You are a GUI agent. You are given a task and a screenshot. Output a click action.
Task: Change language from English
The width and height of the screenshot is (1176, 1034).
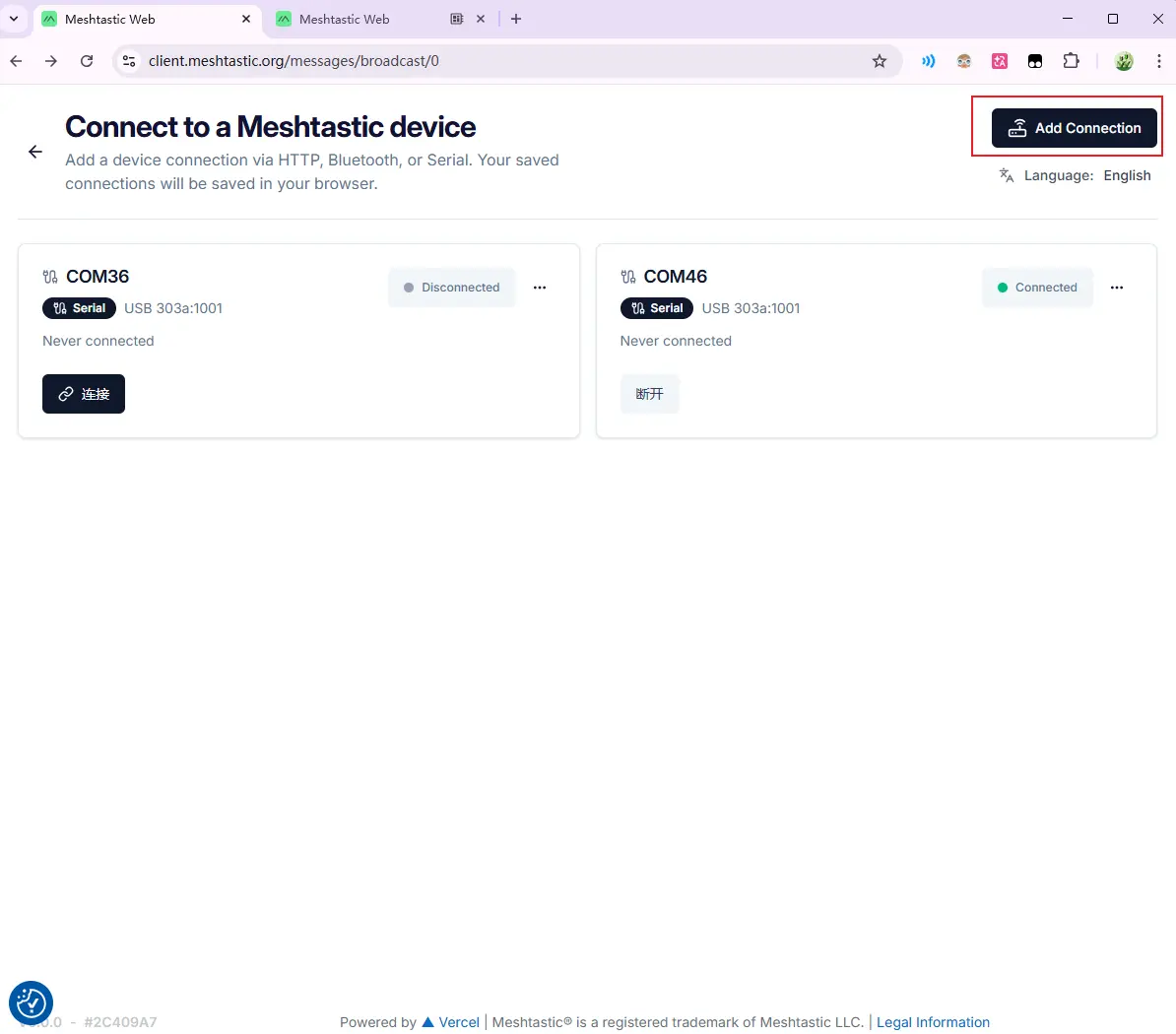click(x=1126, y=175)
